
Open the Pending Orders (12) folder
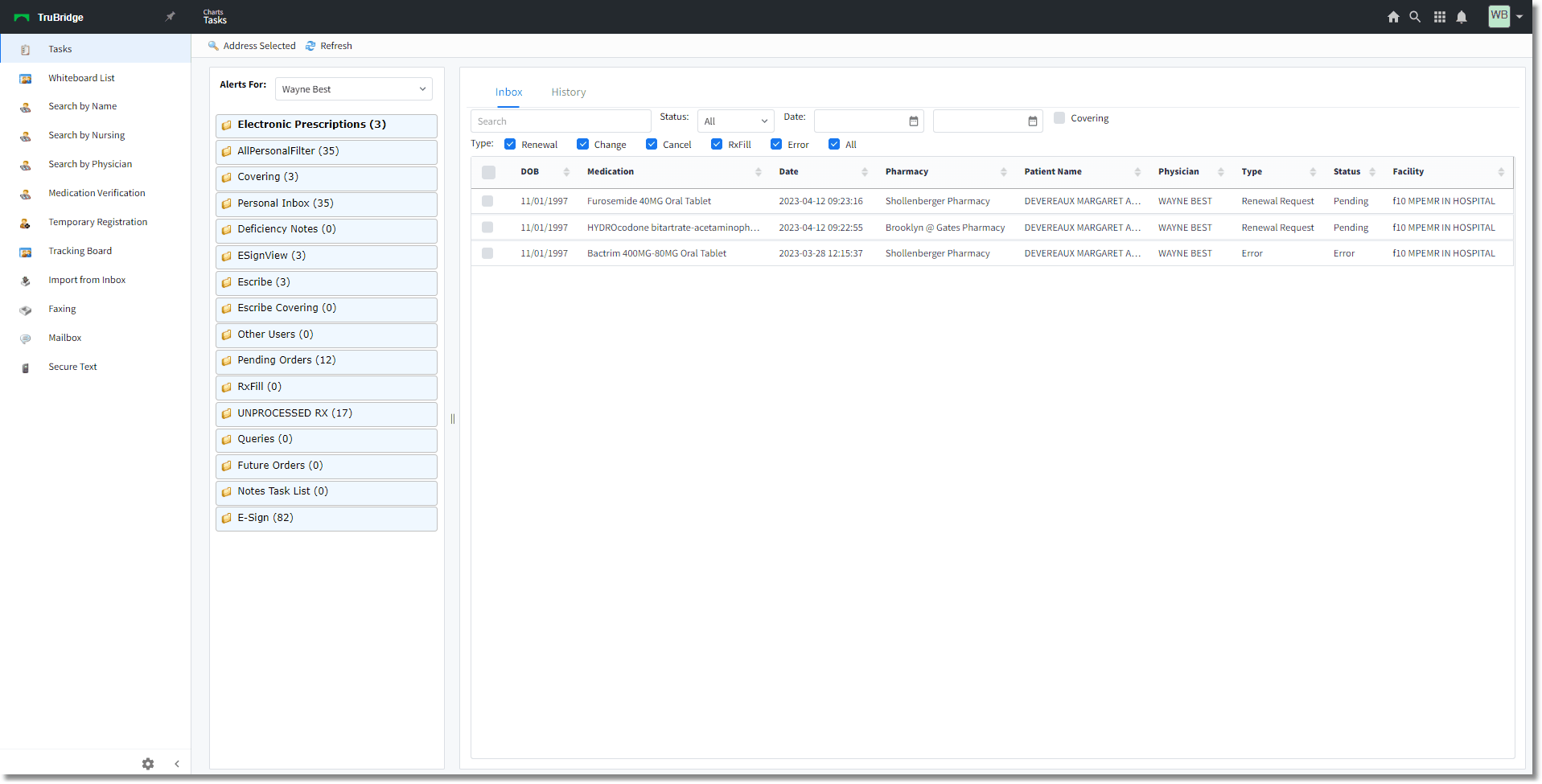point(327,361)
